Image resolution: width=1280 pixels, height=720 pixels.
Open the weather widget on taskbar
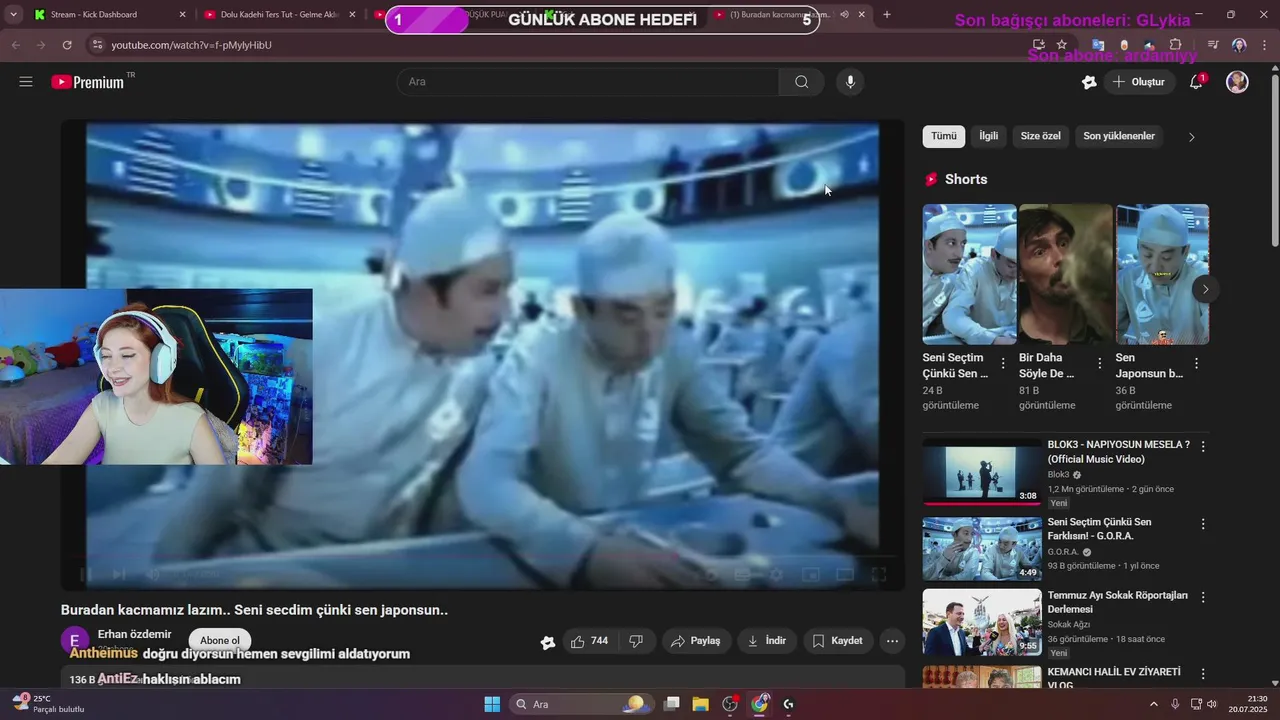click(47, 704)
